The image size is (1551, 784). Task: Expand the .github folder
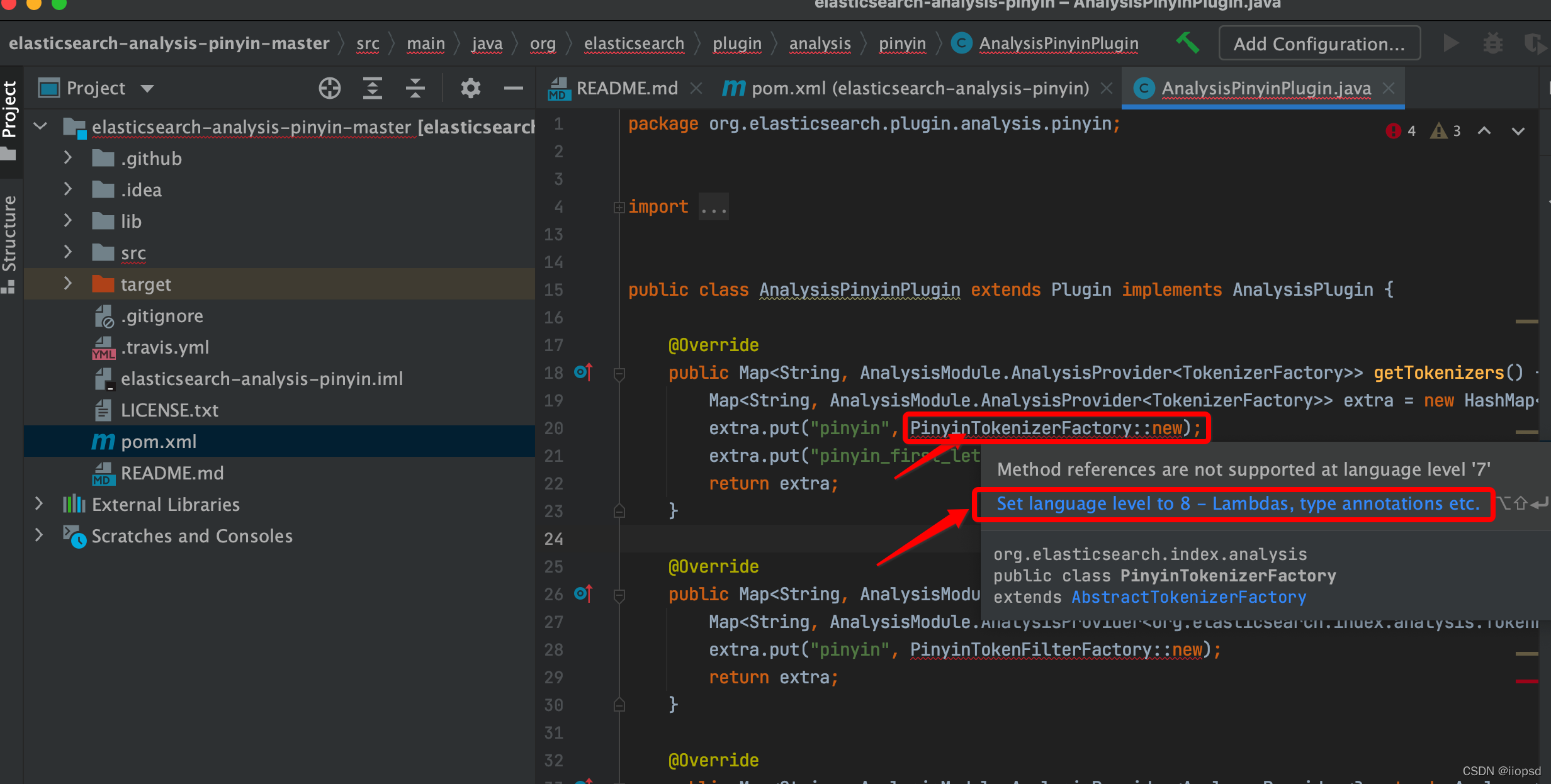(68, 158)
